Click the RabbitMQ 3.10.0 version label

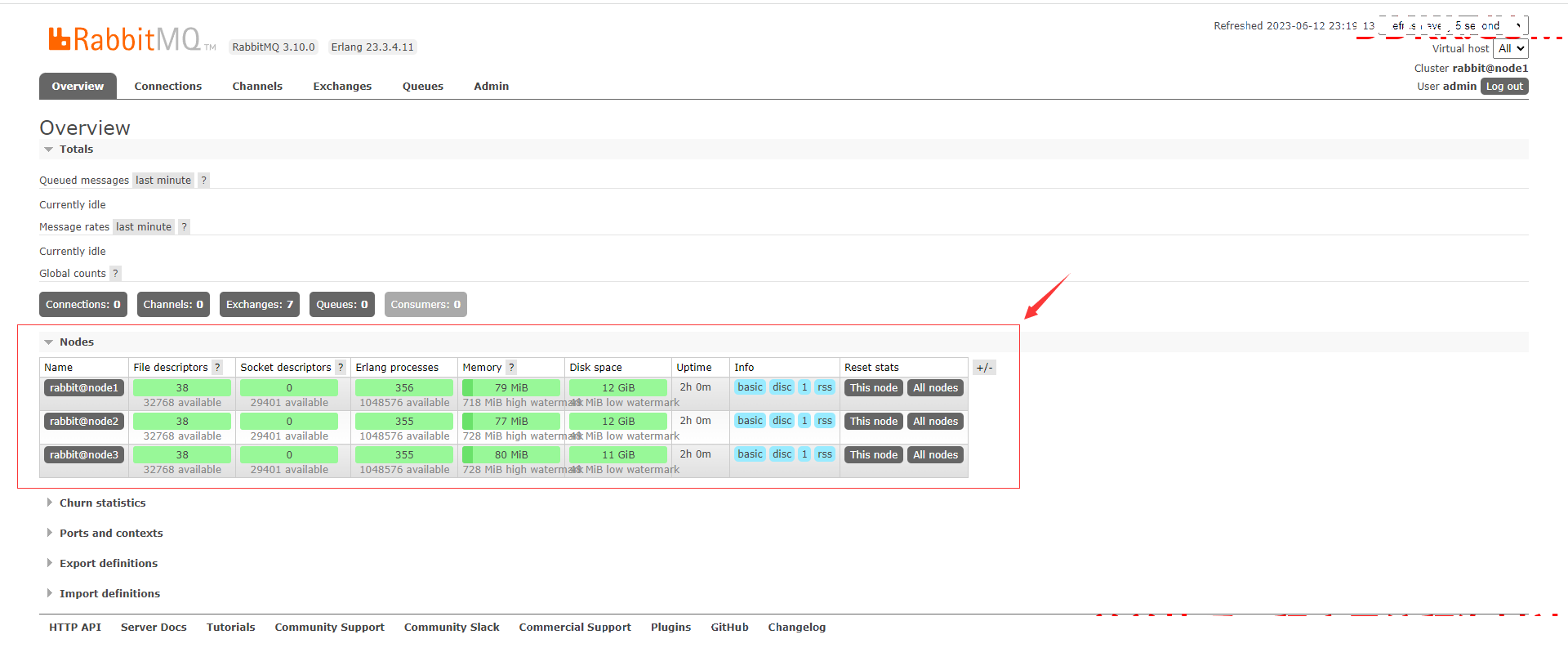(274, 47)
